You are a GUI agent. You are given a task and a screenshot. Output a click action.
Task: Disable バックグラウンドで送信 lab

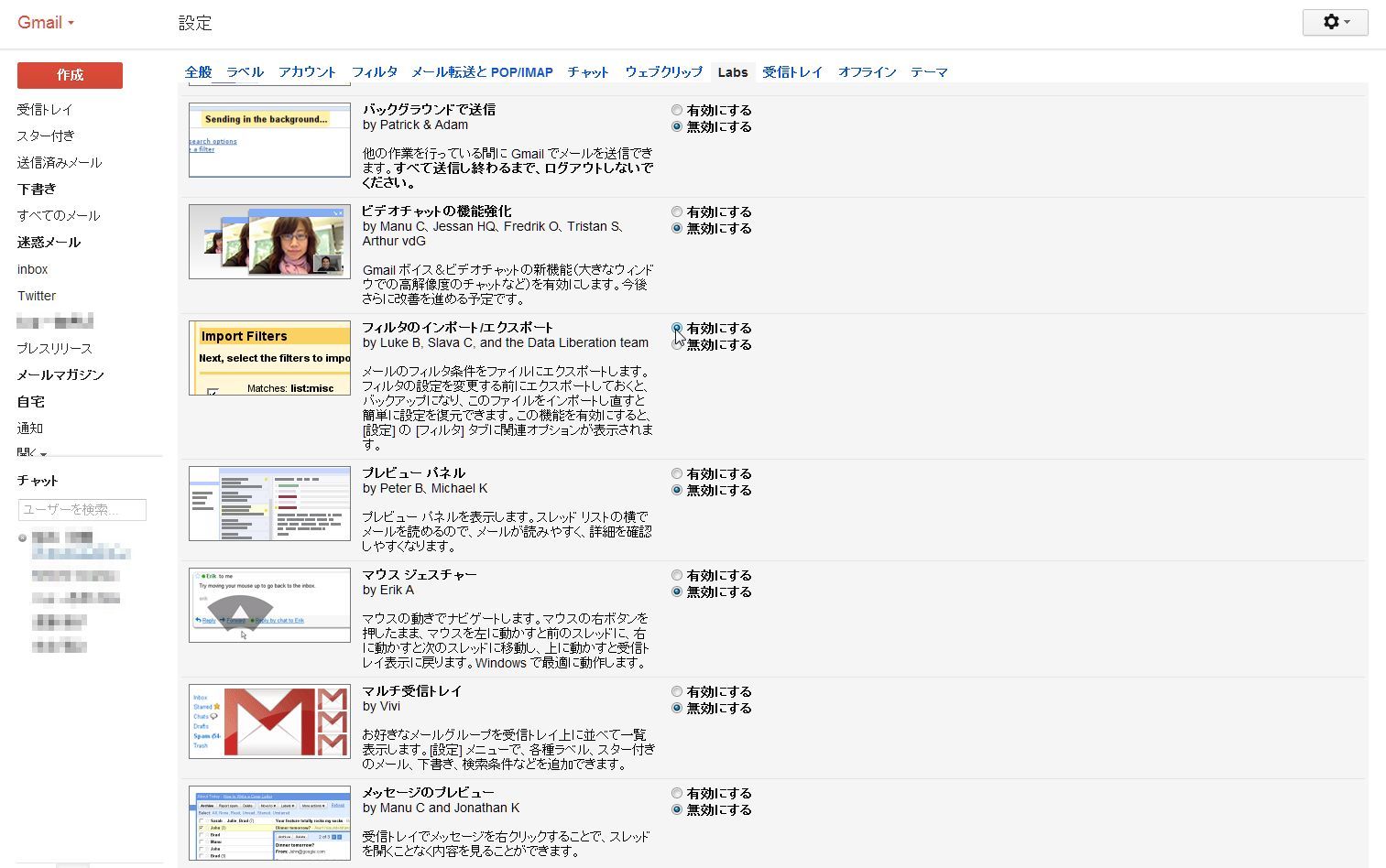(677, 126)
